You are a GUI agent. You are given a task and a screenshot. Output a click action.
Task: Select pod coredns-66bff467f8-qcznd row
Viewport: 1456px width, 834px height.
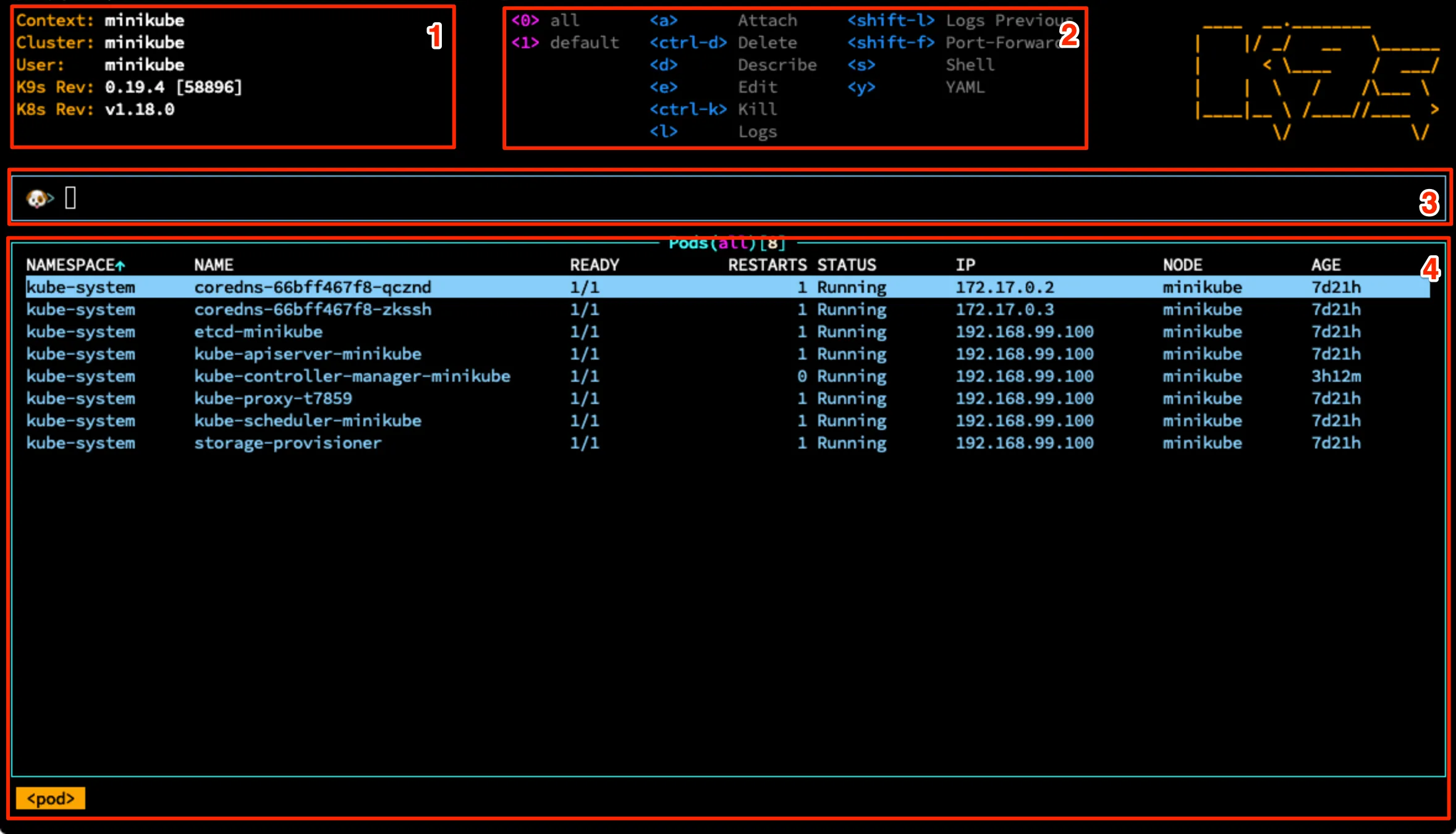728,287
